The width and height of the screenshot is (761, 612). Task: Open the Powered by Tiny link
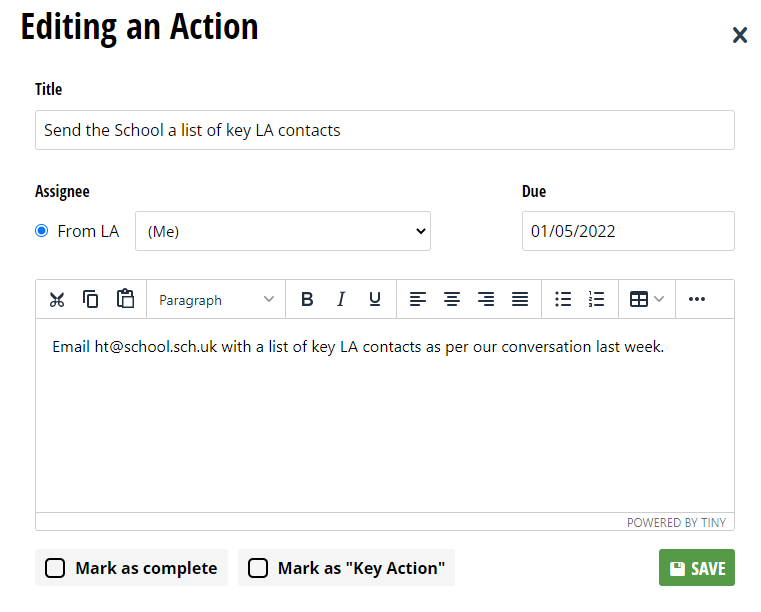(x=676, y=523)
